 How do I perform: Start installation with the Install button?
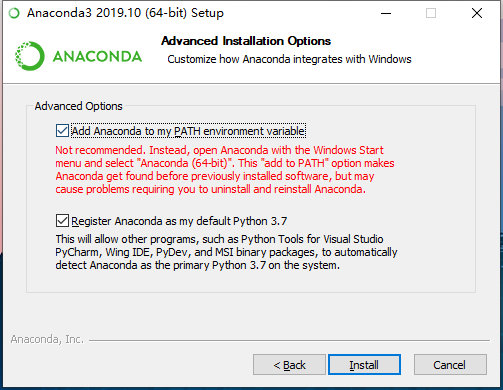point(364,365)
